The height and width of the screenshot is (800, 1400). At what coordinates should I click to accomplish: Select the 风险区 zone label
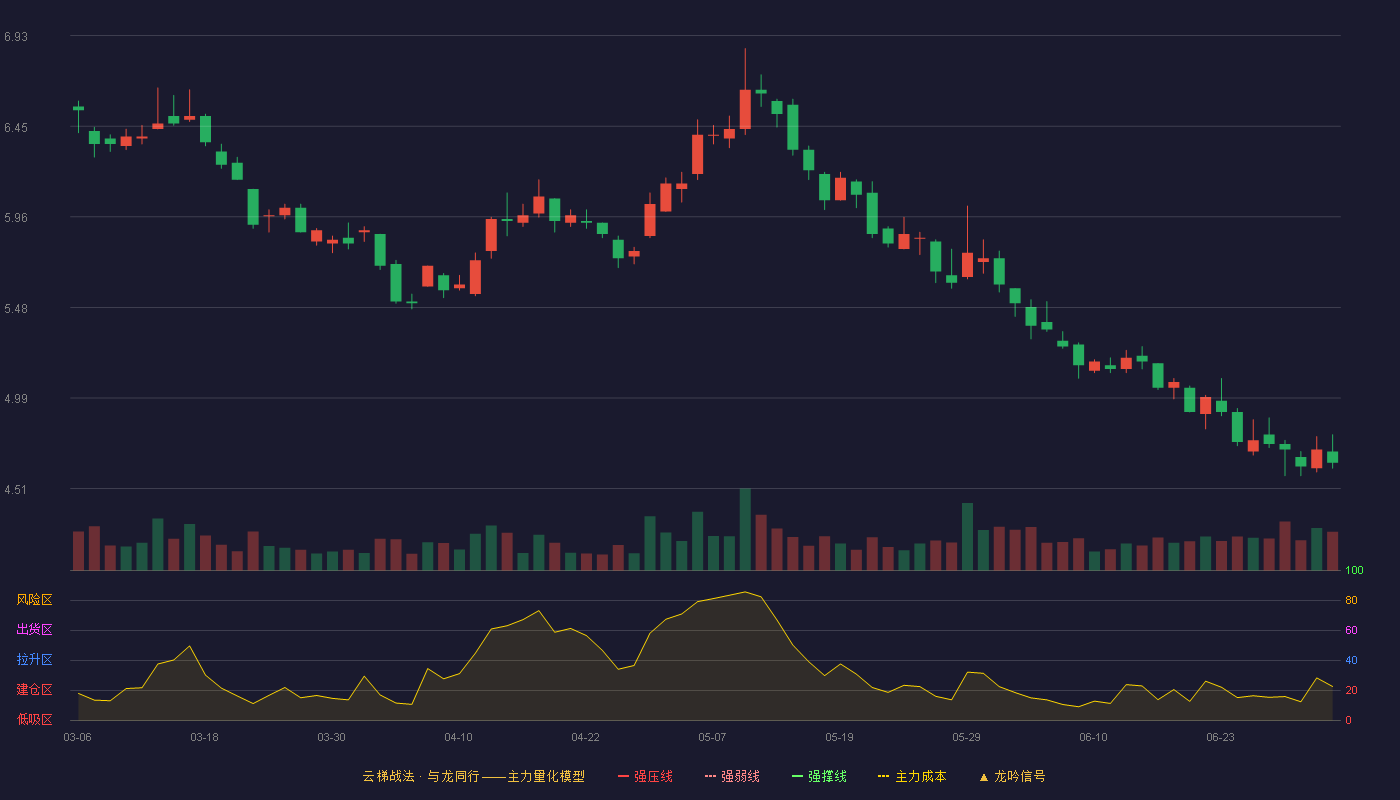(x=34, y=600)
